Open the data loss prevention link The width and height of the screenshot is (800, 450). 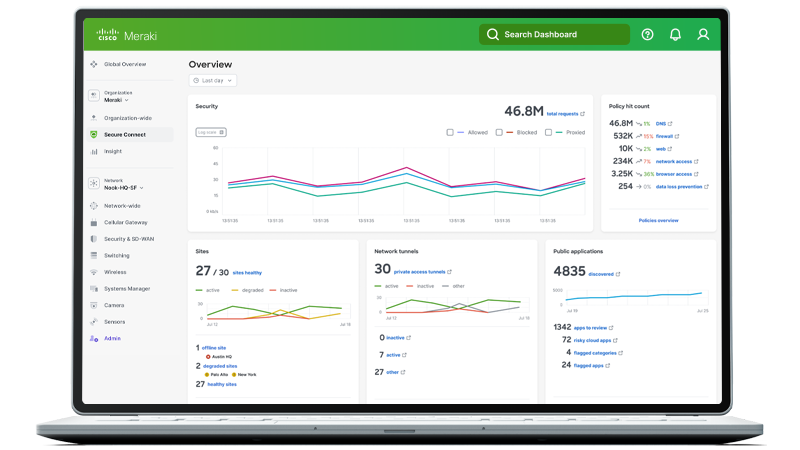[679, 187]
